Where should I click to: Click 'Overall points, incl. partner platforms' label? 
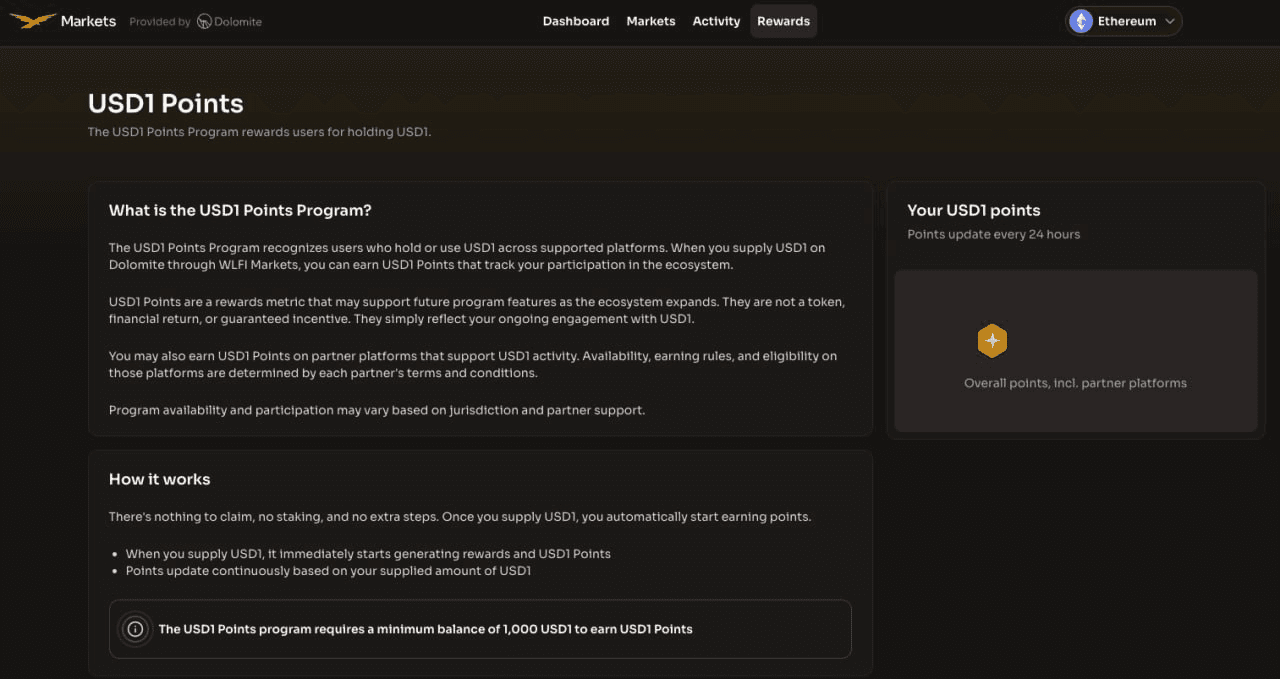point(1075,383)
